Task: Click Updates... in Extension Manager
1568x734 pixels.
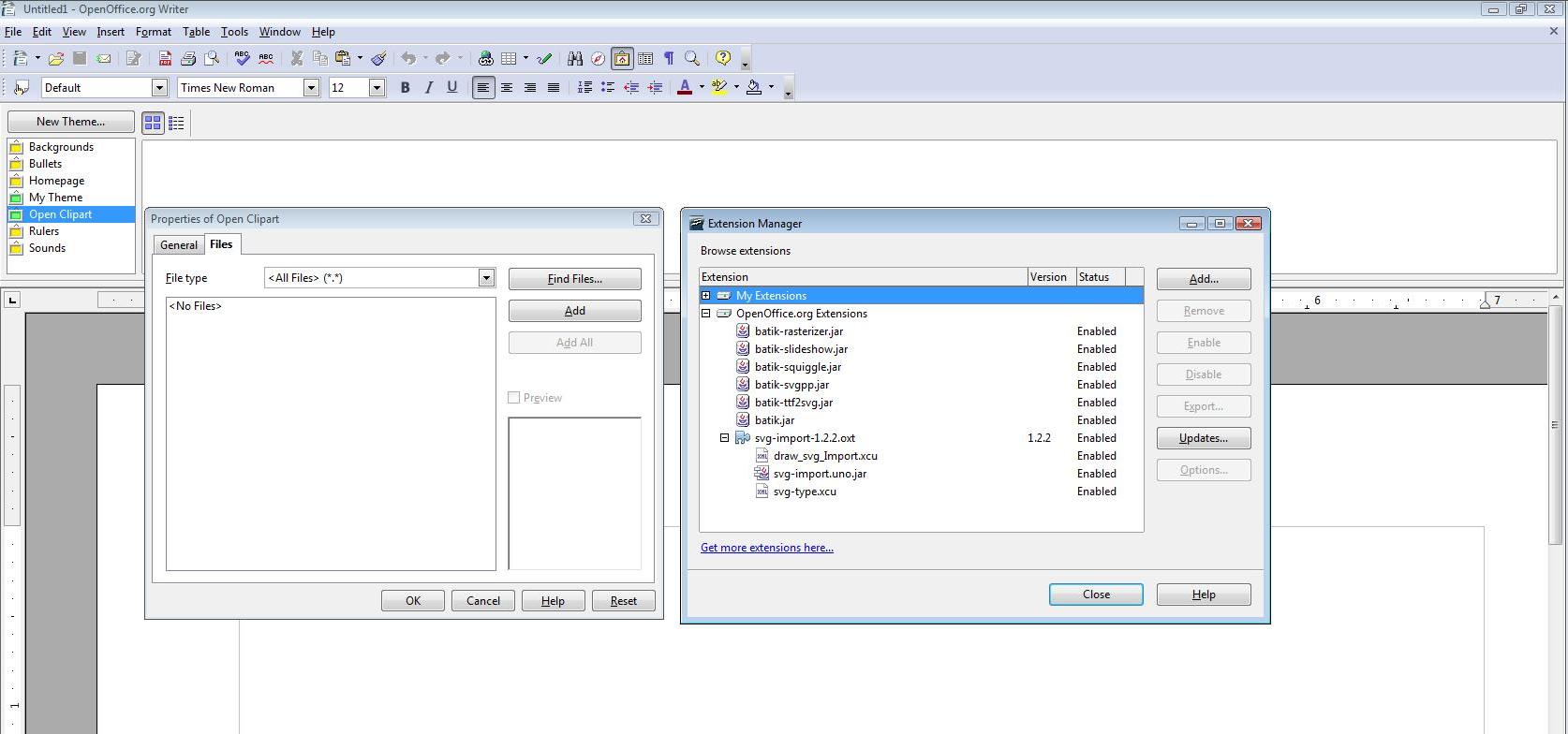Action: tap(1204, 438)
